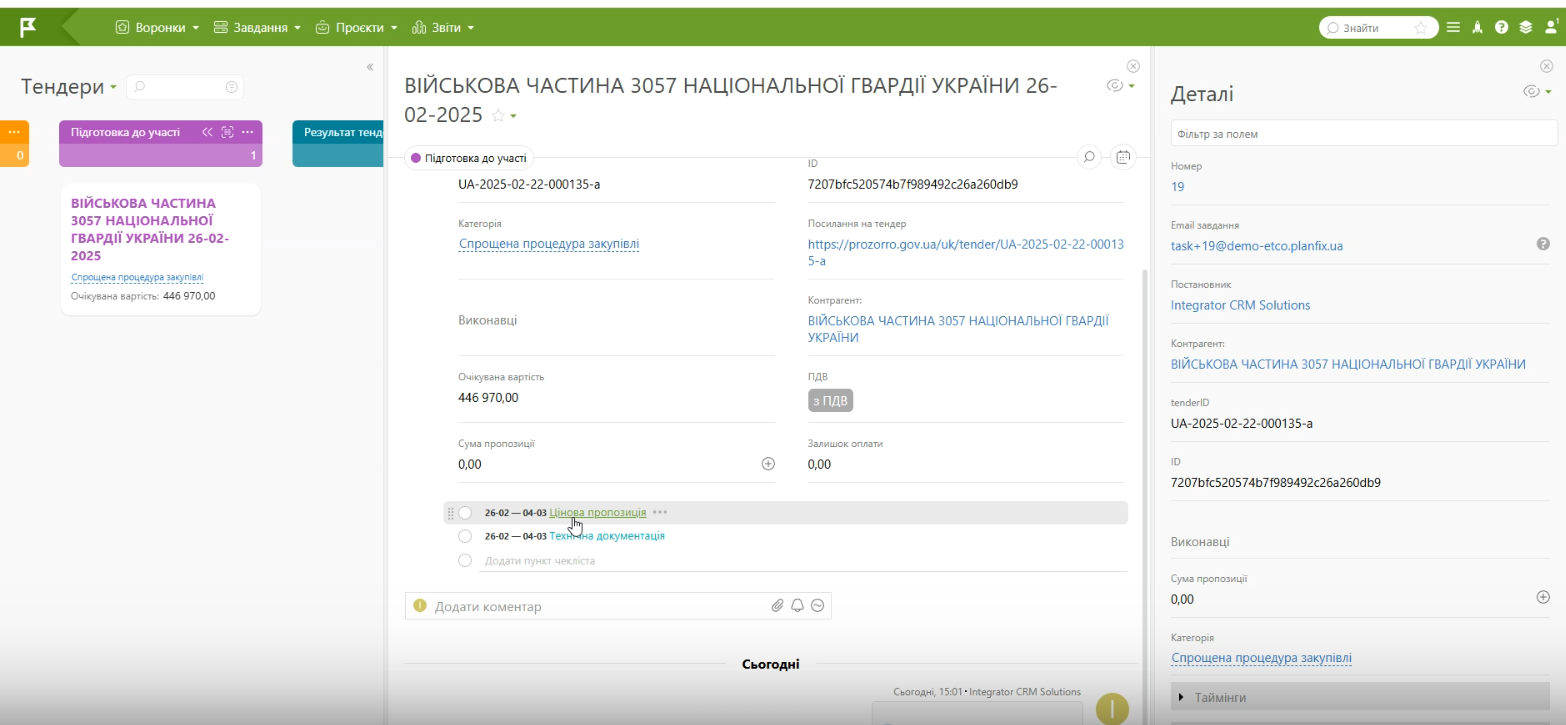Click the rocket icon in top bar
Viewport: 1566px width, 725px height.
(1477, 28)
